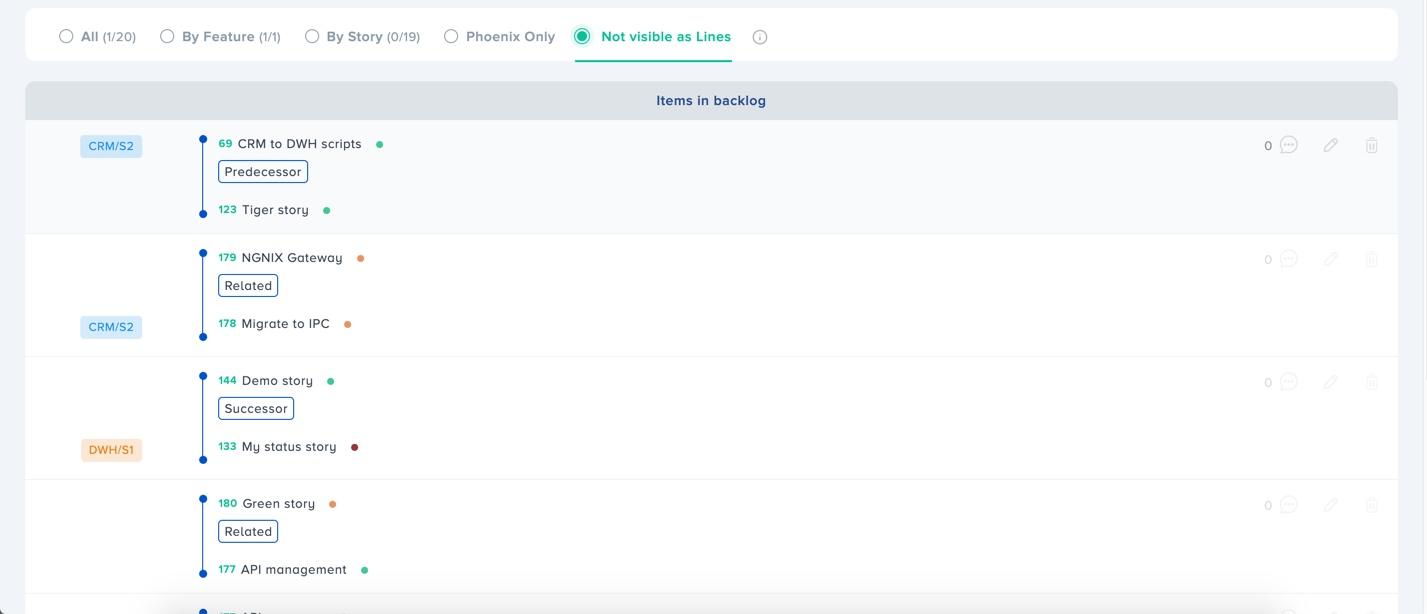
Task: Edit the Green story dependency
Action: [1330, 505]
